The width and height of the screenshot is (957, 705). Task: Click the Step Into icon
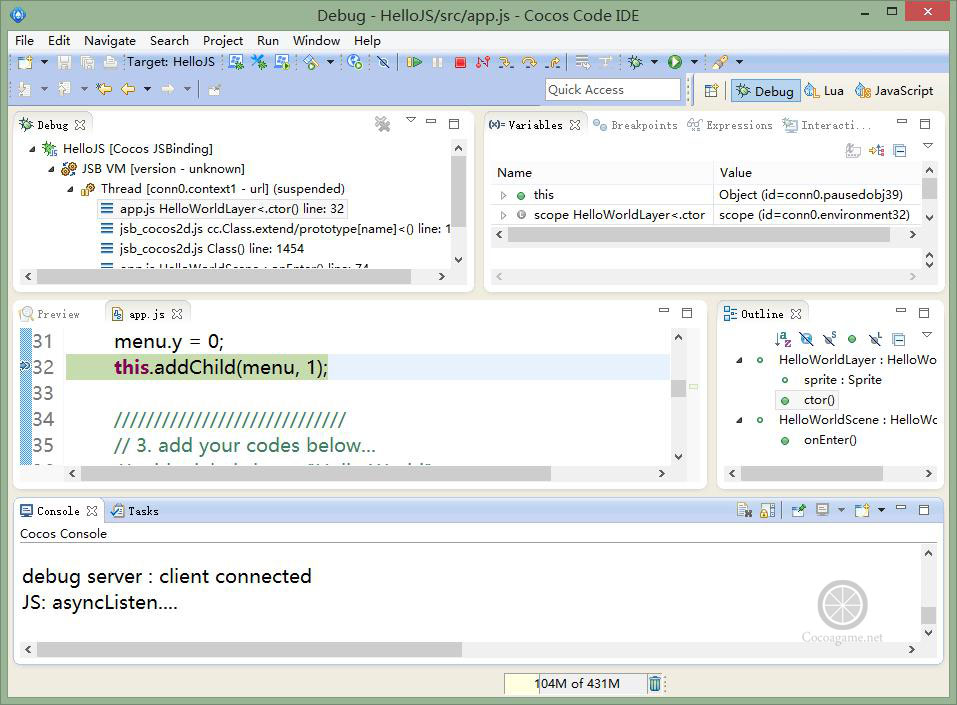[x=505, y=62]
